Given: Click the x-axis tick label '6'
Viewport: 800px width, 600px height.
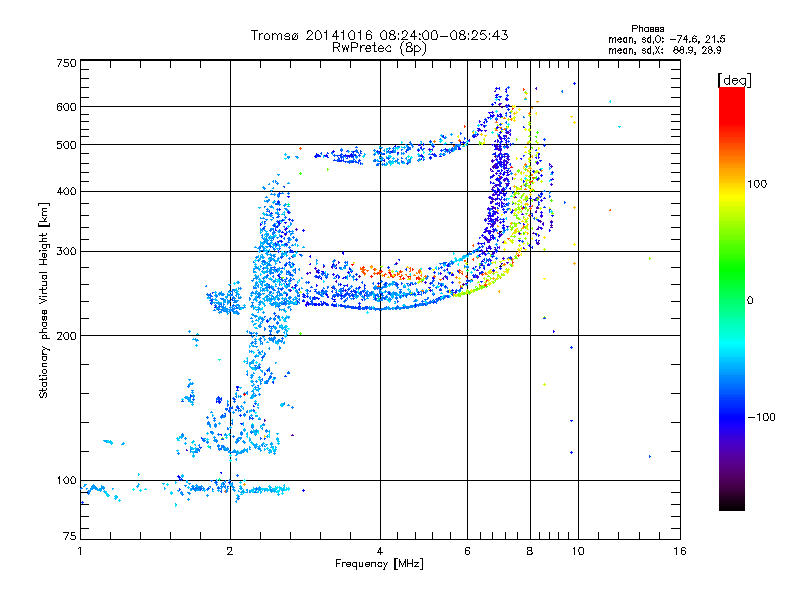Looking at the screenshot, I should 467,551.
